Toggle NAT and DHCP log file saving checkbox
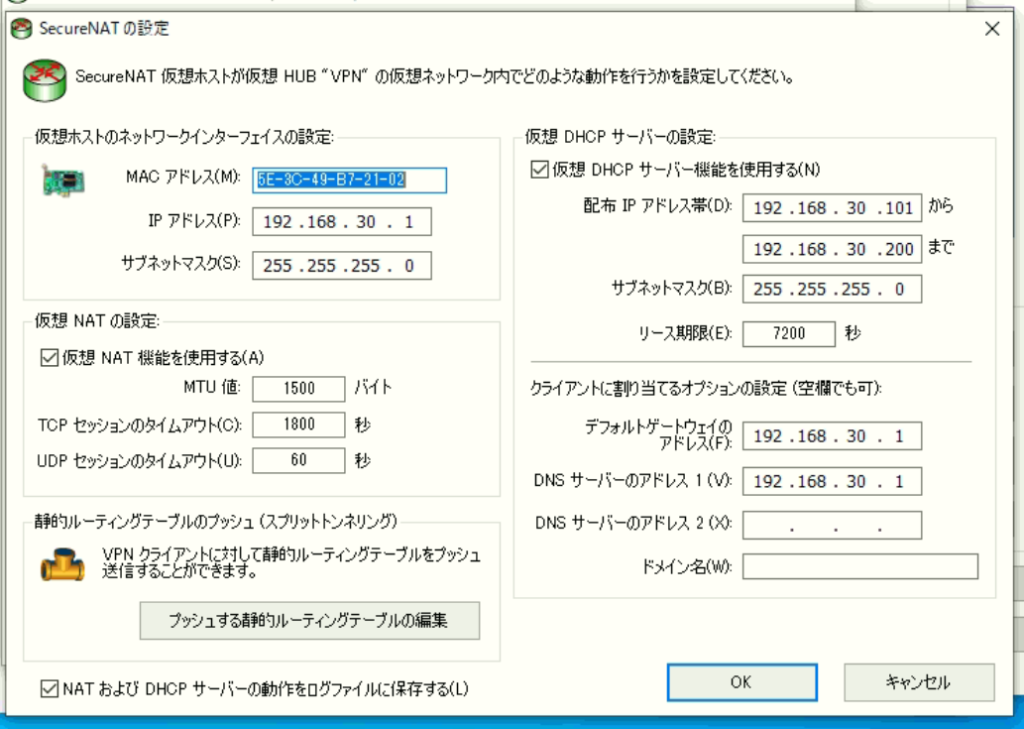1024x729 pixels. (49, 688)
